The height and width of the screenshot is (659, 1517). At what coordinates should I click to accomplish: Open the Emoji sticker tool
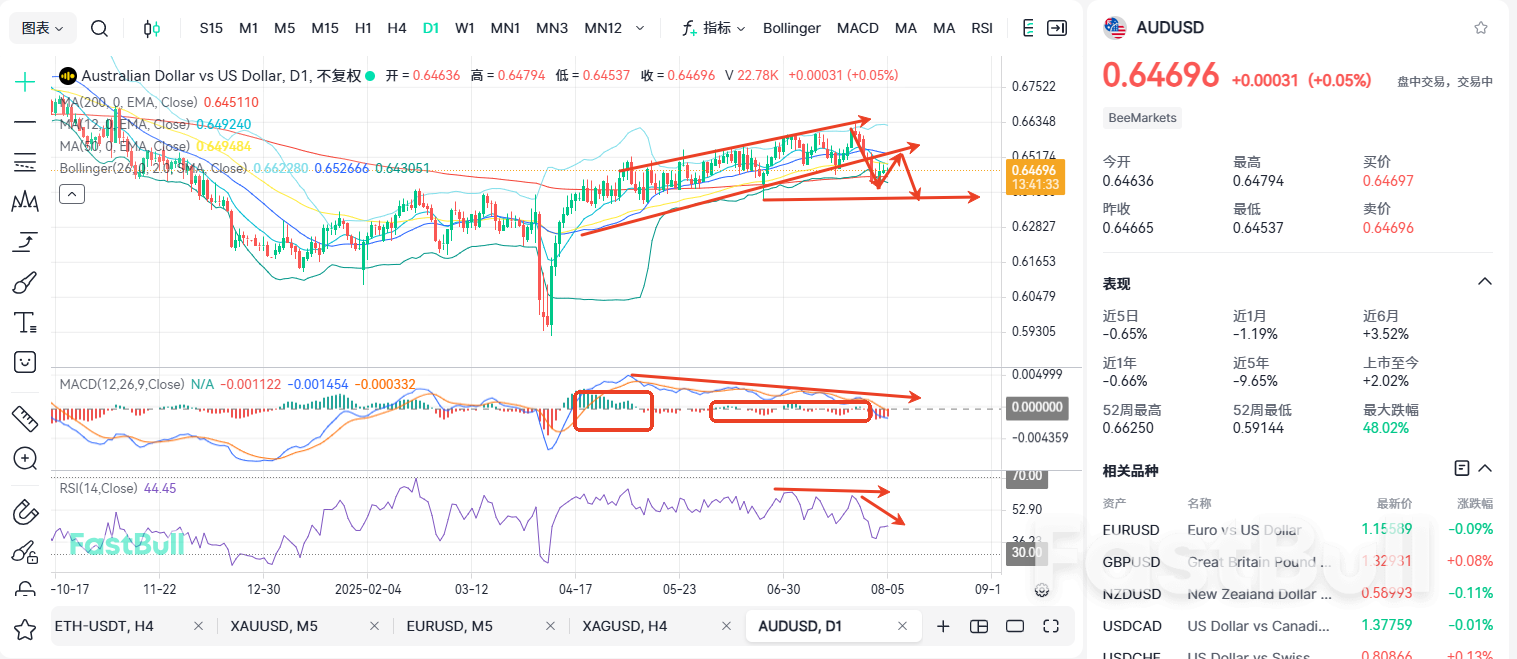[x=24, y=362]
